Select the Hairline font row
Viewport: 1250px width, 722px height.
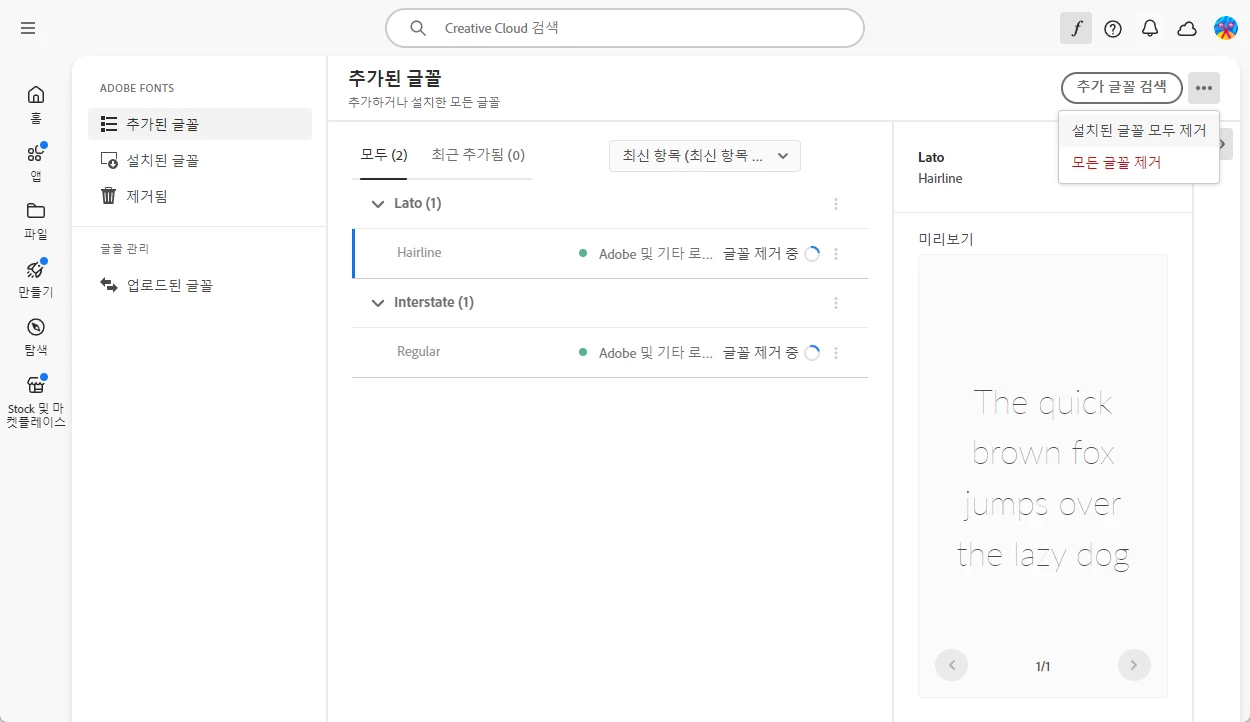(x=610, y=253)
